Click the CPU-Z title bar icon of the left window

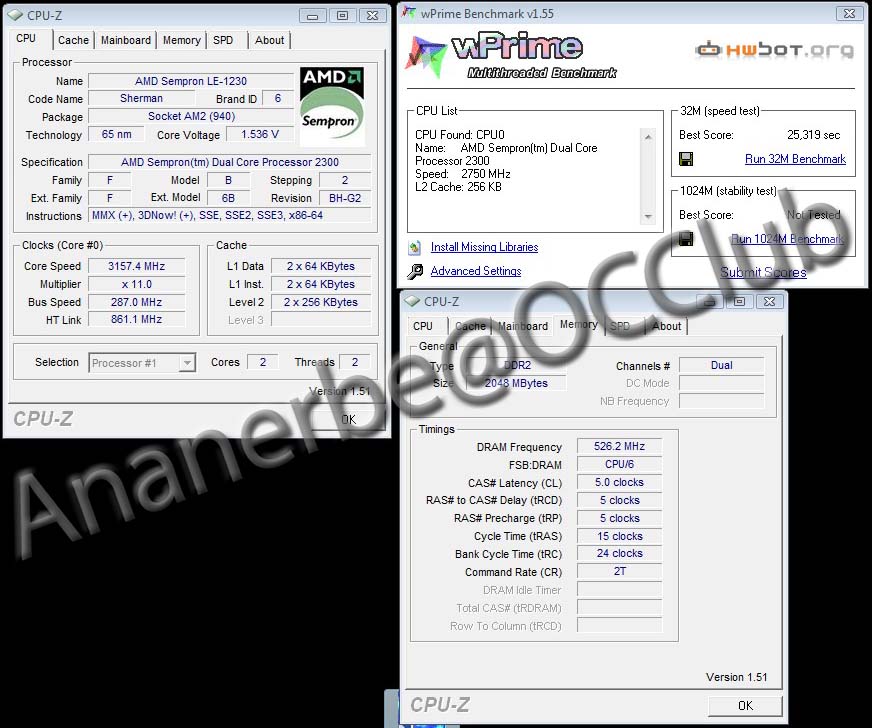pyautogui.click(x=15, y=15)
